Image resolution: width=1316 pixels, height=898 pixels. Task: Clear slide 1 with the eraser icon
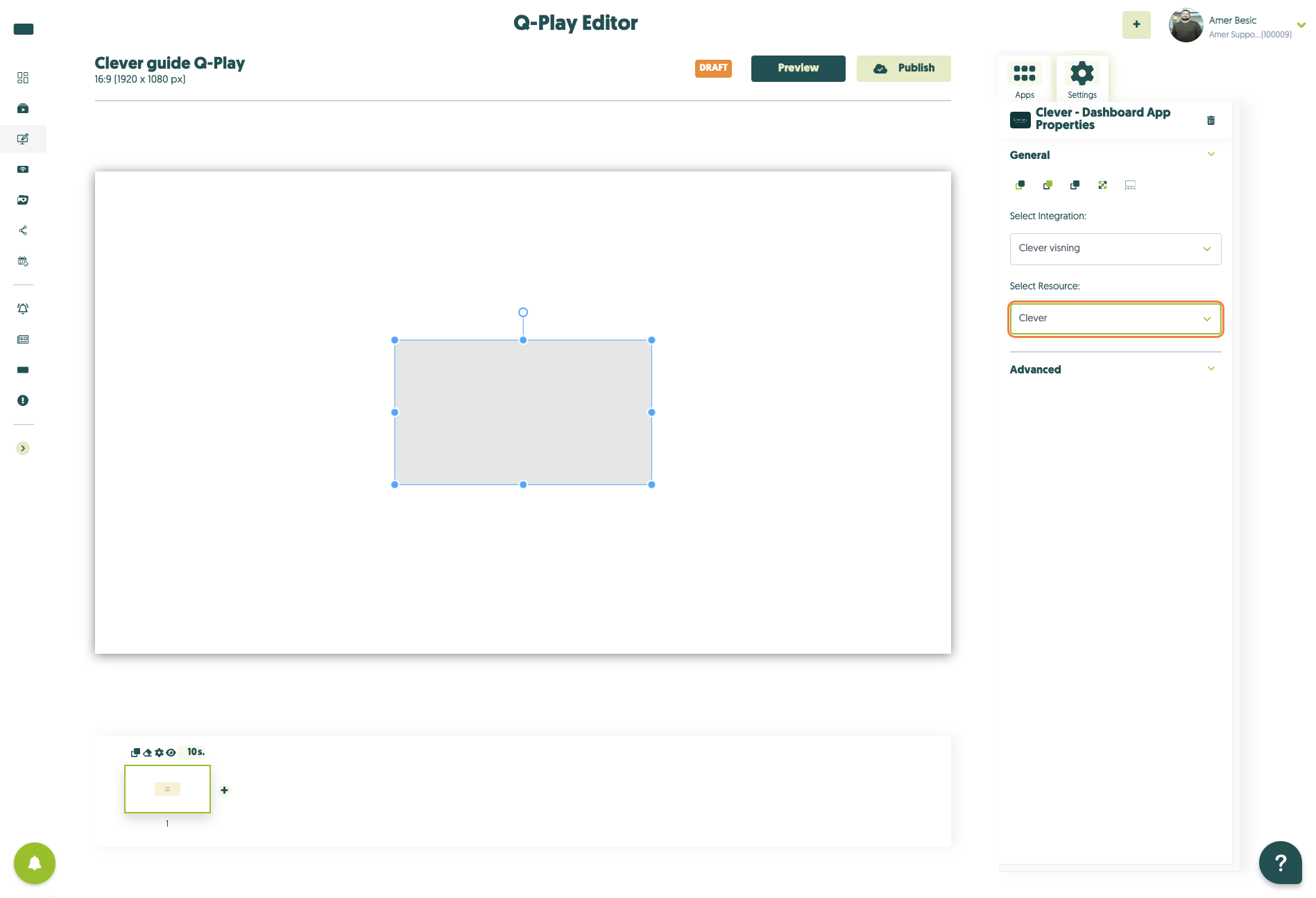[147, 752]
